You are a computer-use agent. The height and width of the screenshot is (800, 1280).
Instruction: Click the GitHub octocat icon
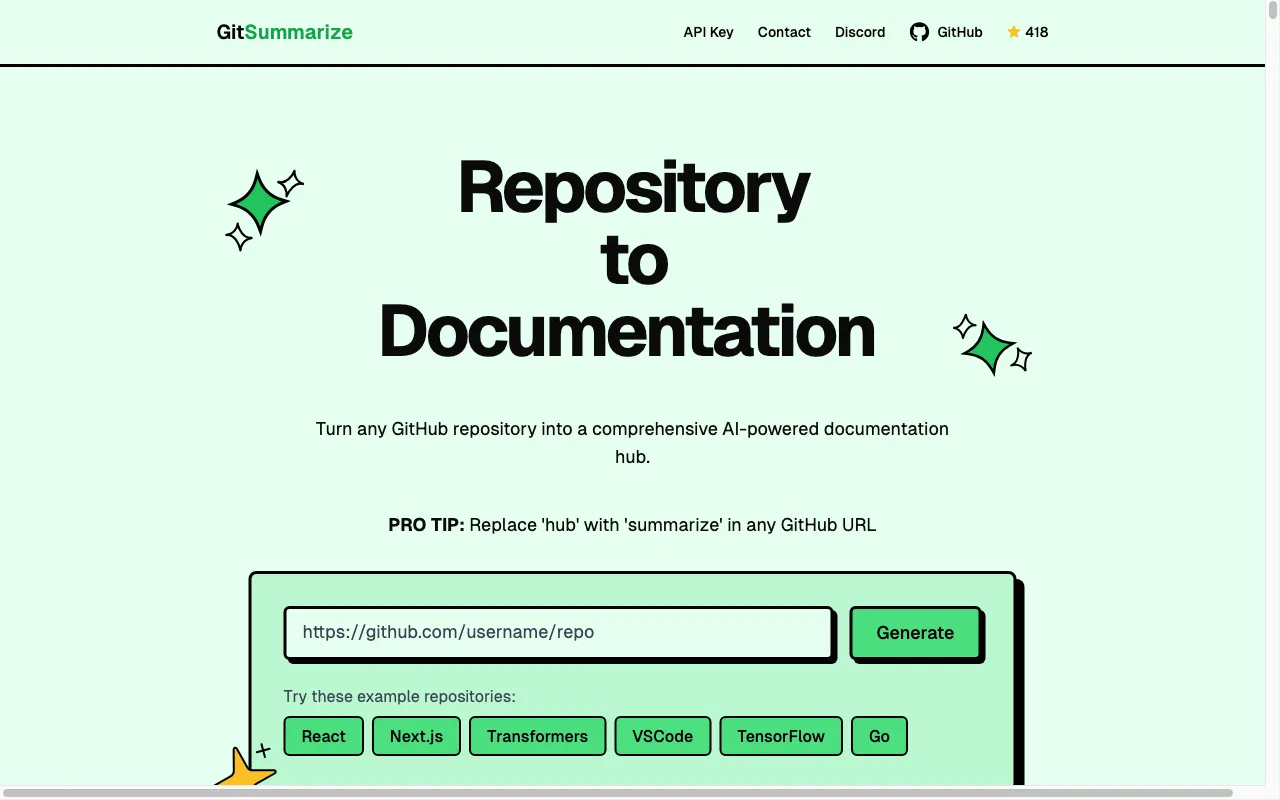click(919, 32)
